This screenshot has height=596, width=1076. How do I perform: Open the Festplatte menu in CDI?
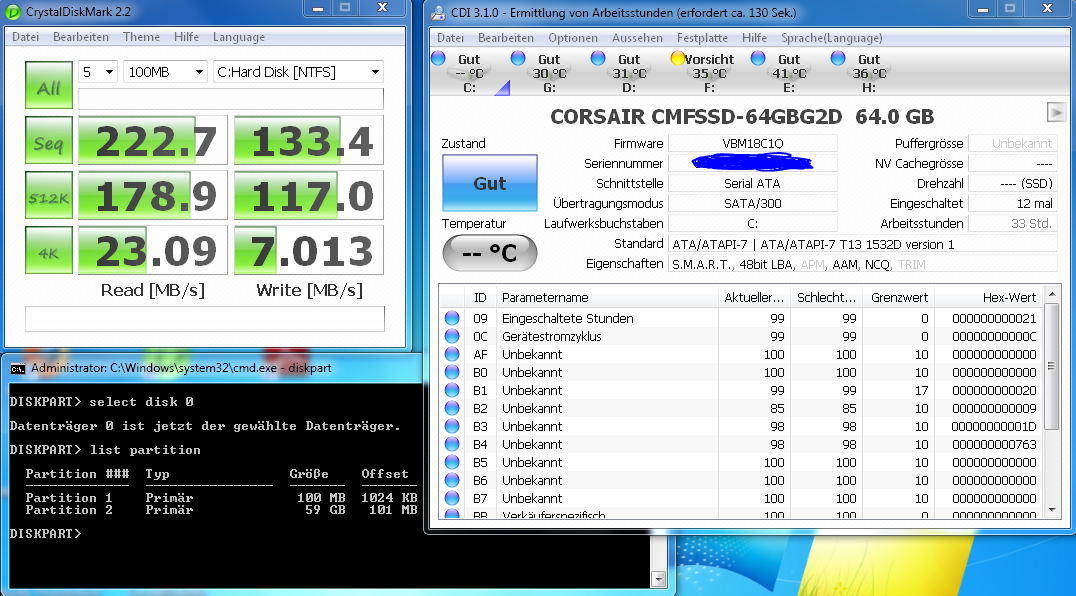tap(702, 38)
